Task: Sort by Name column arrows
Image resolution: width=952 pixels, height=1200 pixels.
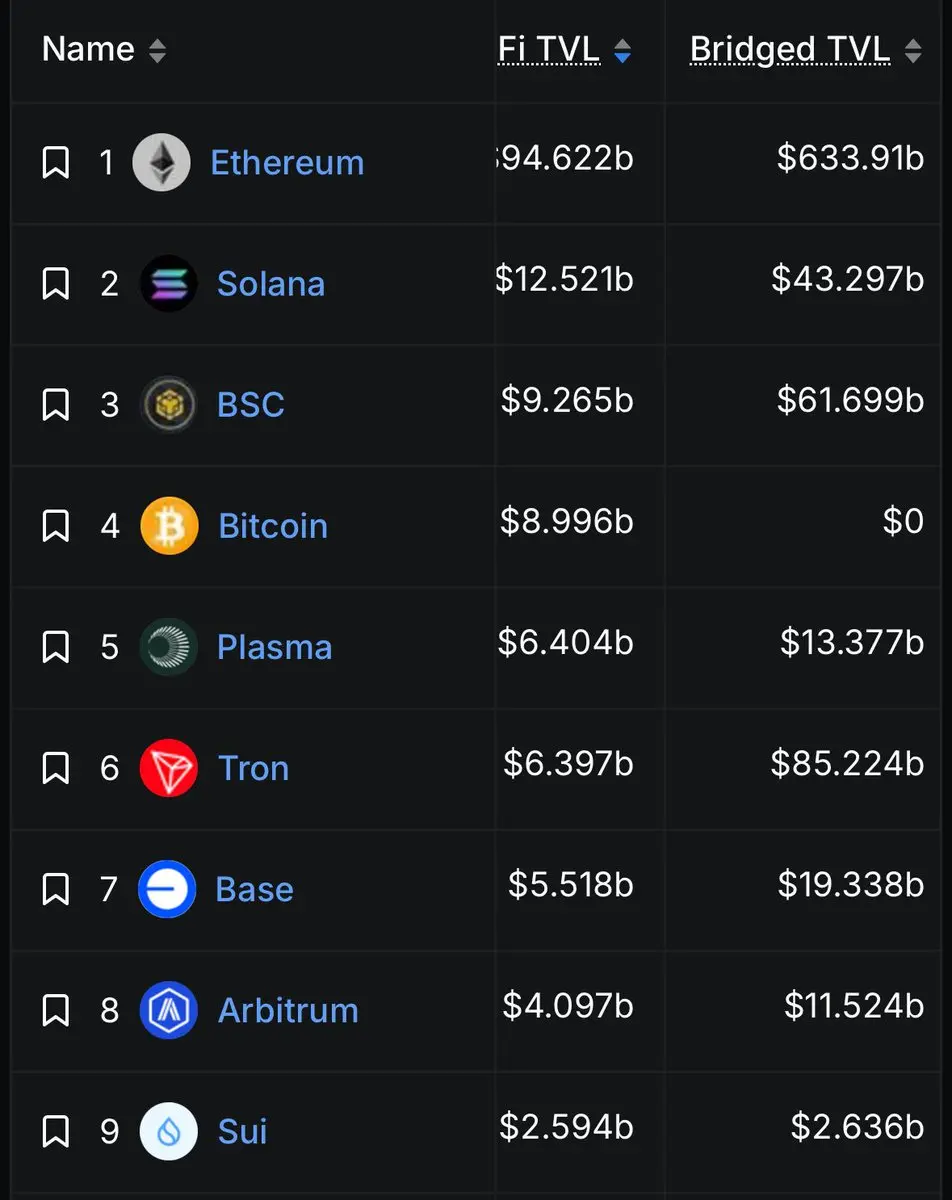Action: tap(157, 50)
